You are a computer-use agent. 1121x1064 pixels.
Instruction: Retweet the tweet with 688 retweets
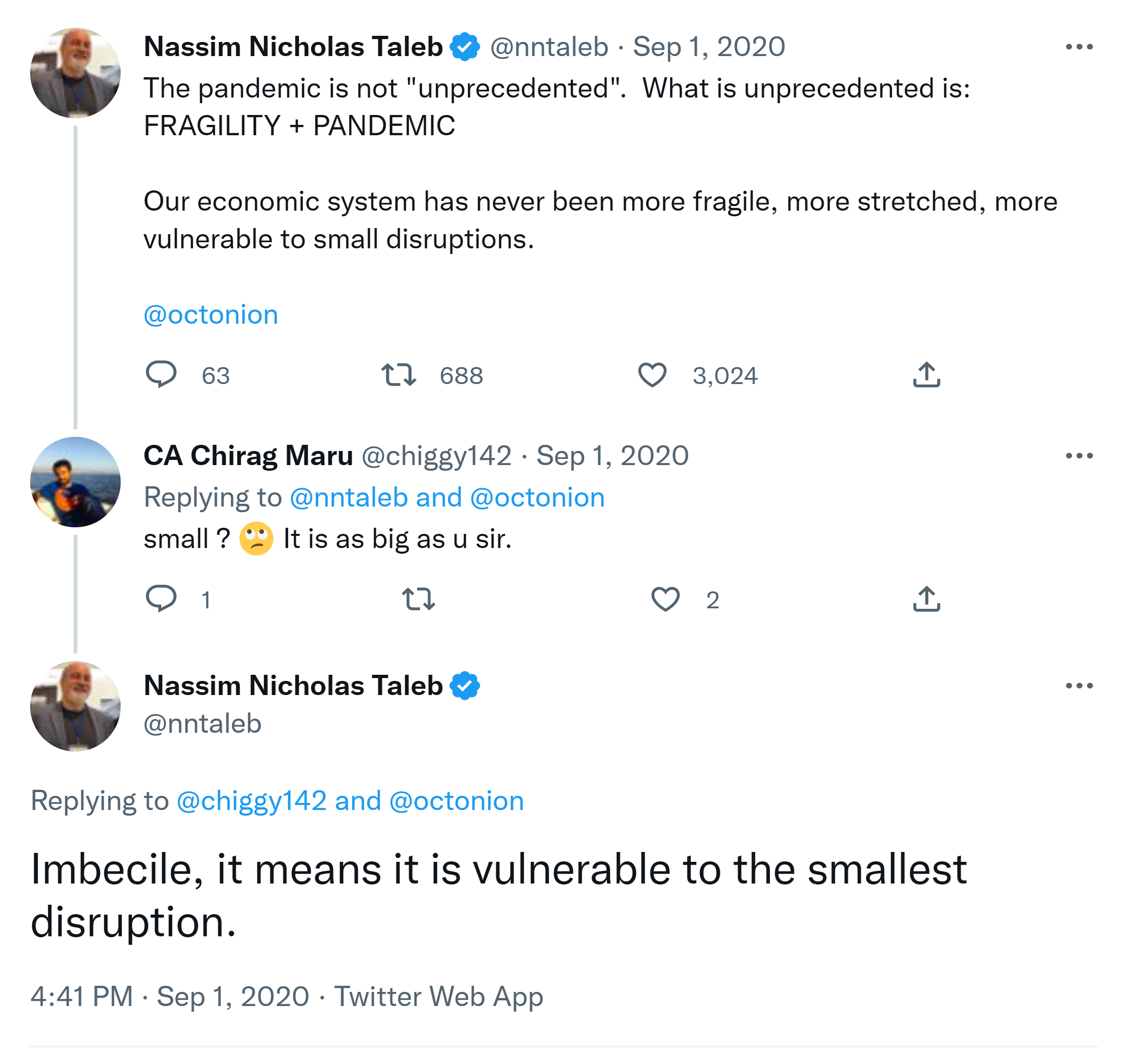(398, 375)
